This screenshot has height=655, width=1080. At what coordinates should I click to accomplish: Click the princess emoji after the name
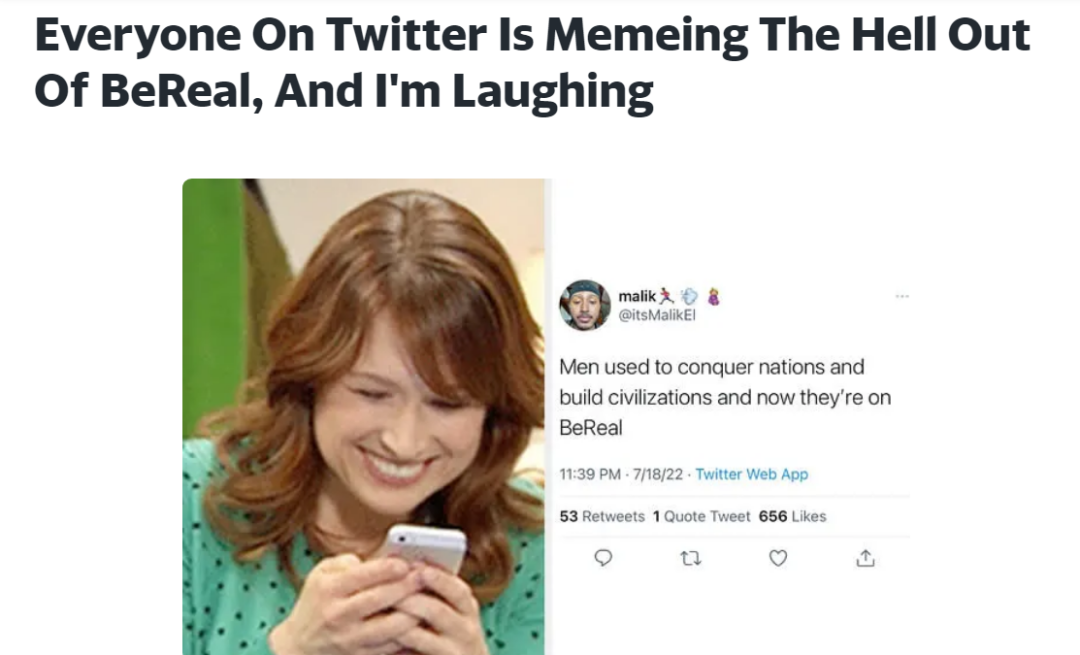(x=712, y=296)
